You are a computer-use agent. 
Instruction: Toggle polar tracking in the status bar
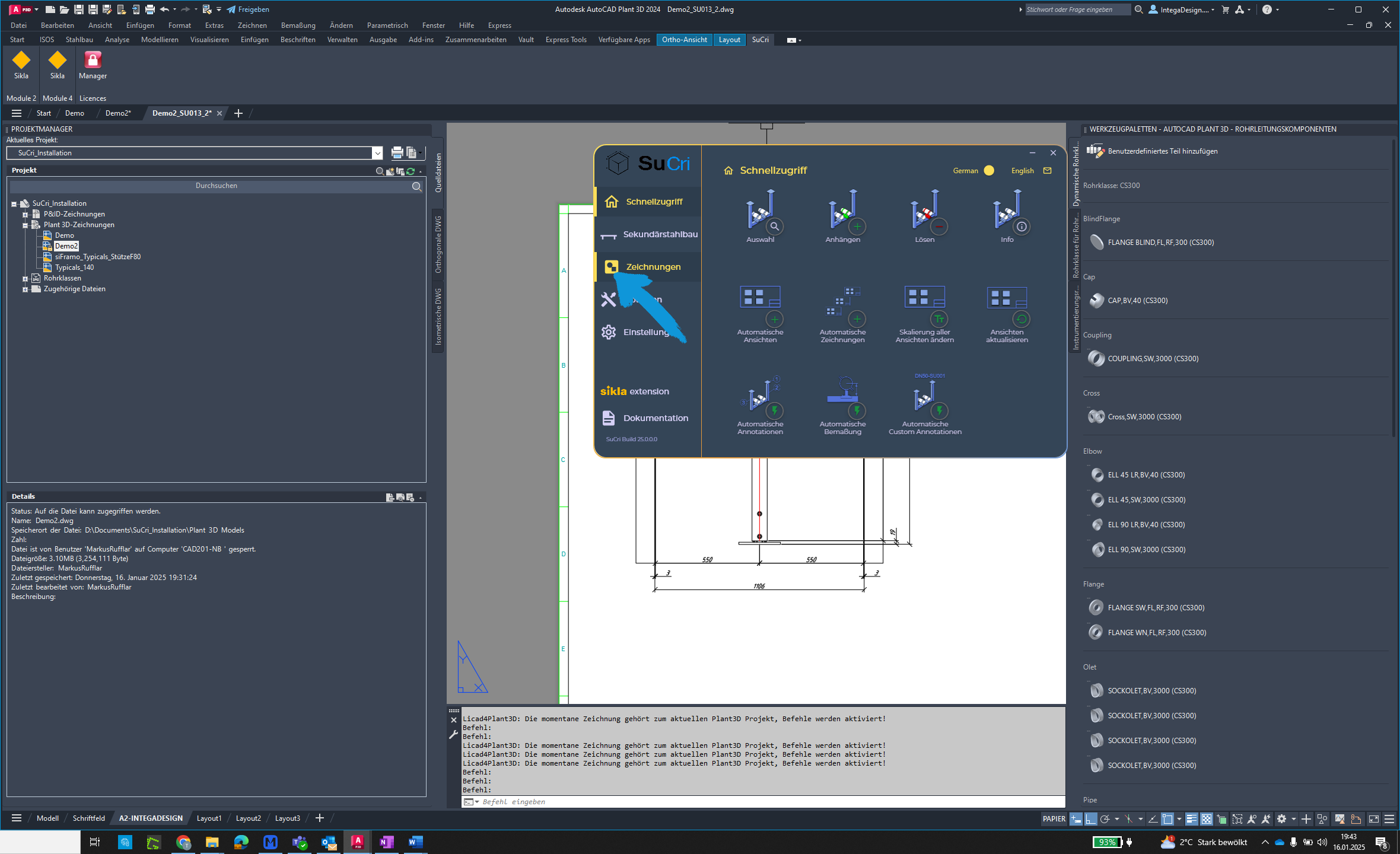coord(1105,819)
